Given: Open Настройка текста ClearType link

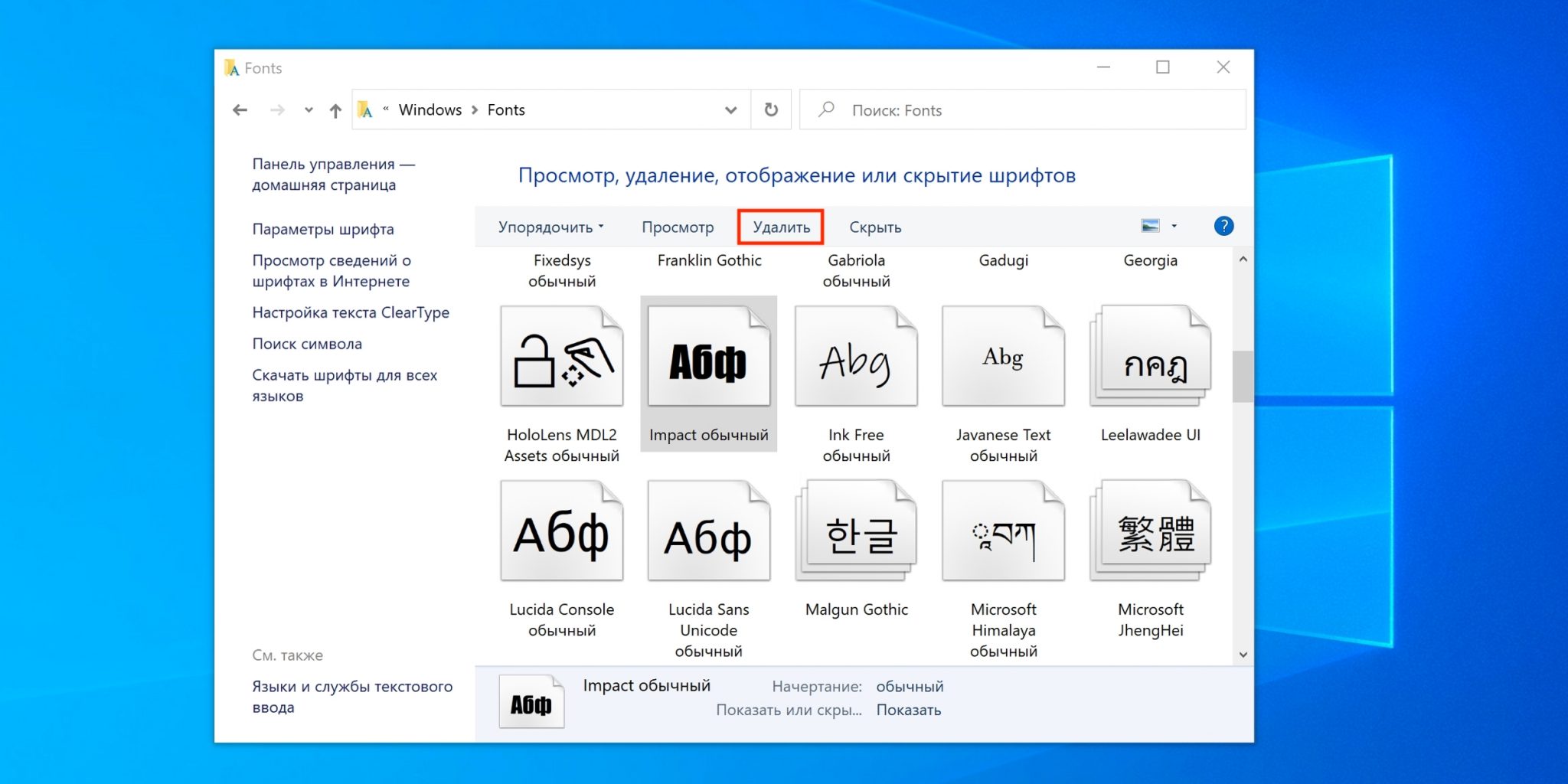Looking at the screenshot, I should 351,312.
